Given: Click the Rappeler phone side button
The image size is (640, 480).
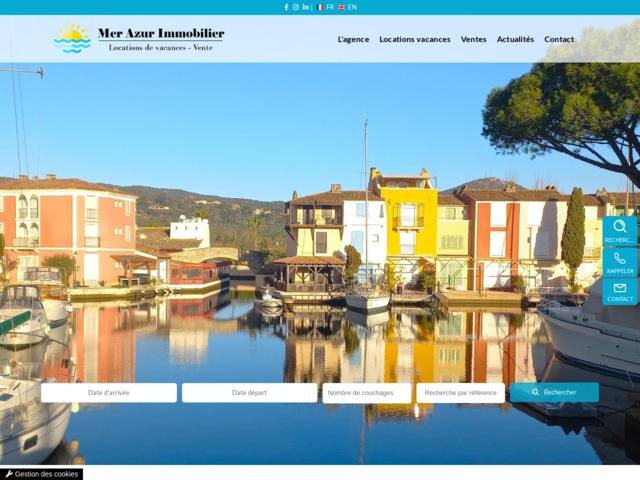Looking at the screenshot, I should (x=620, y=262).
